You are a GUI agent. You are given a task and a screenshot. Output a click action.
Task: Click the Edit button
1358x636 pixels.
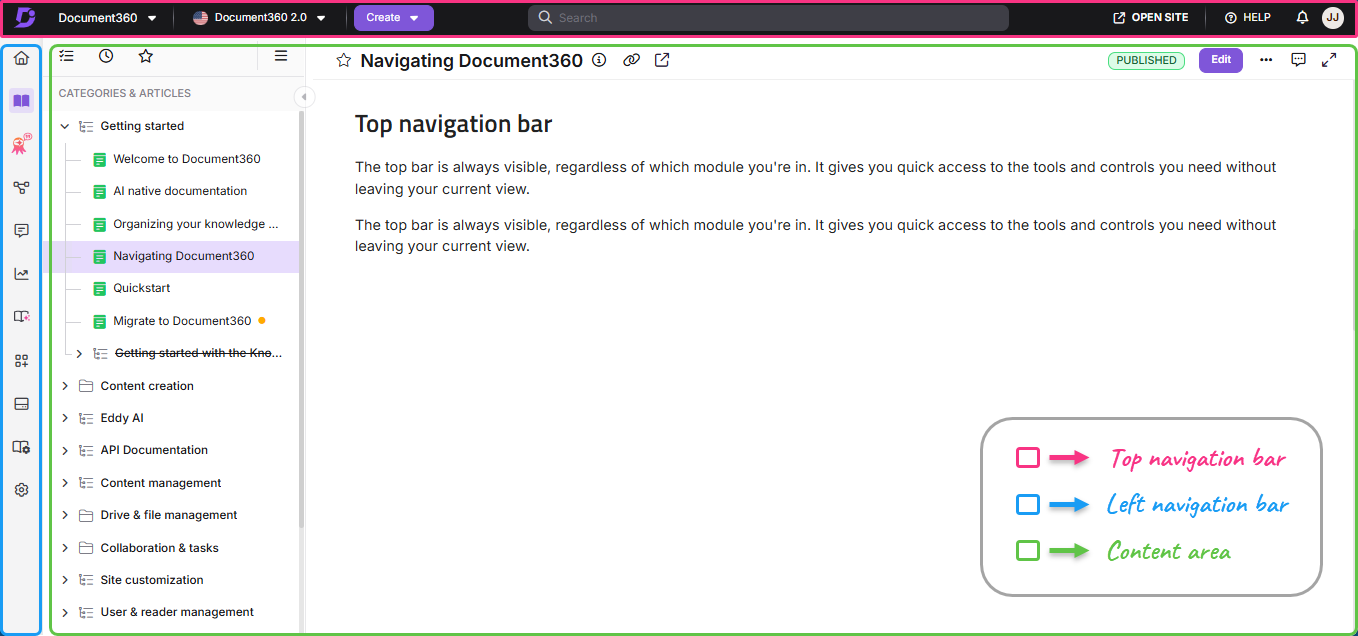pos(1221,60)
